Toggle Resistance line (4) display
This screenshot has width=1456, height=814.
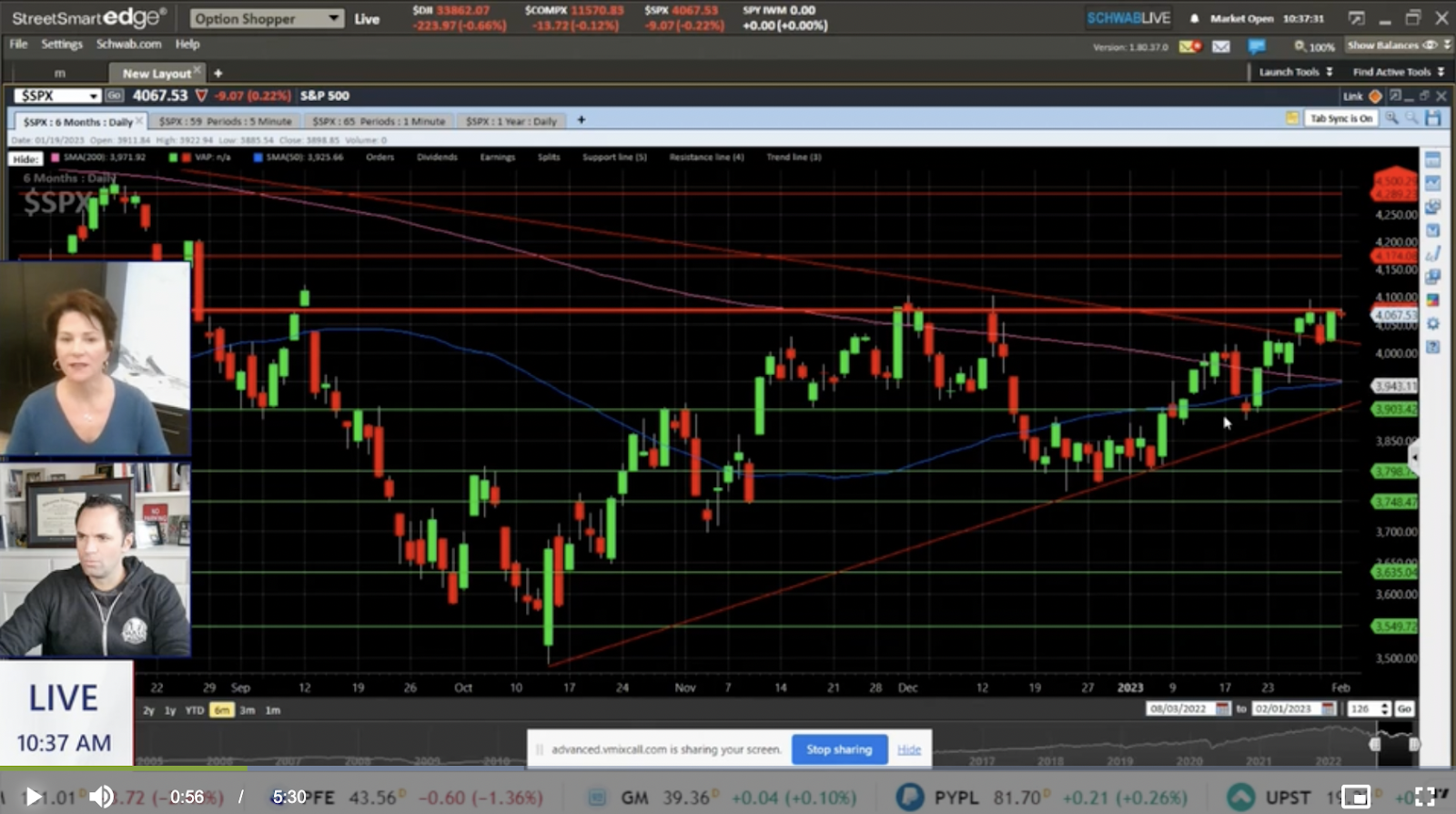706,158
